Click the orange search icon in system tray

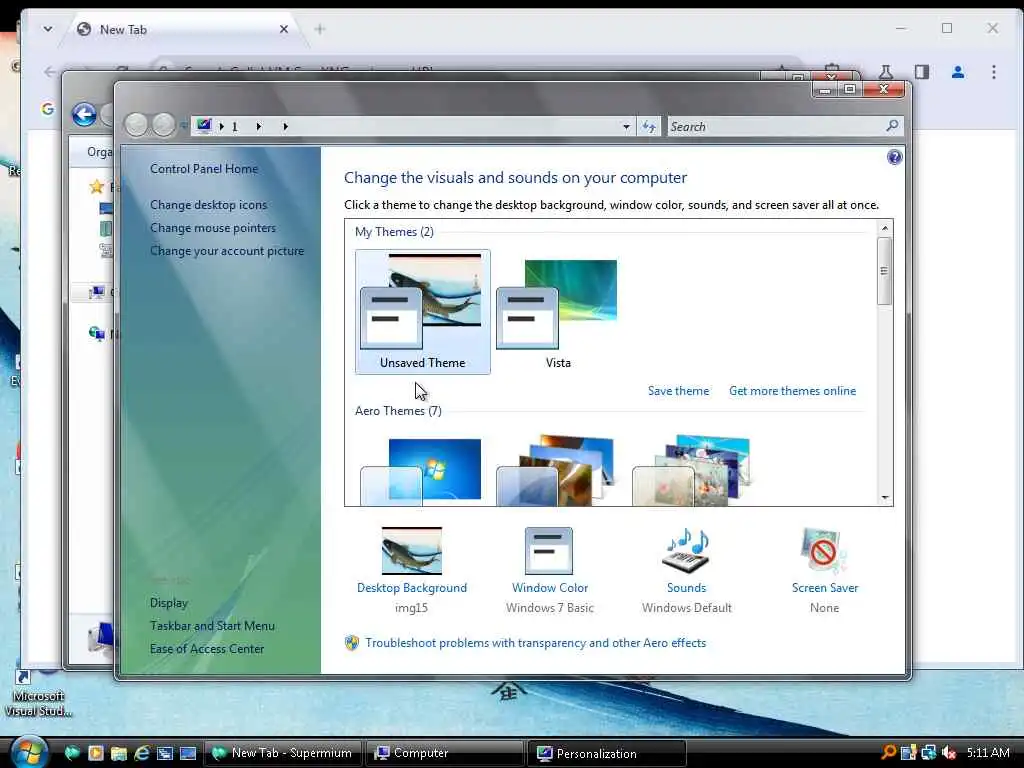888,753
